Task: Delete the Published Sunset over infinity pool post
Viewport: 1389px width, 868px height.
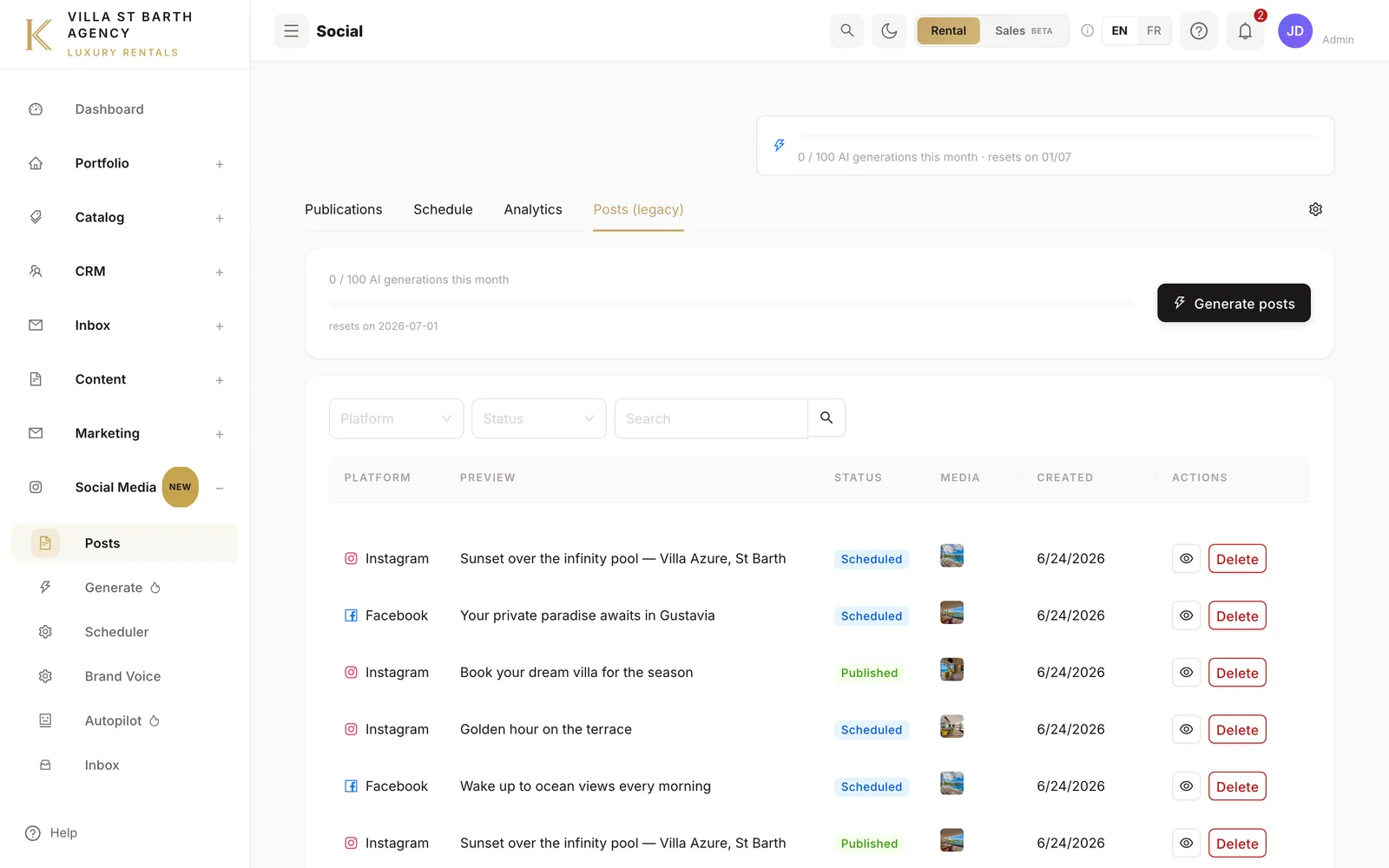Action: 1237,843
